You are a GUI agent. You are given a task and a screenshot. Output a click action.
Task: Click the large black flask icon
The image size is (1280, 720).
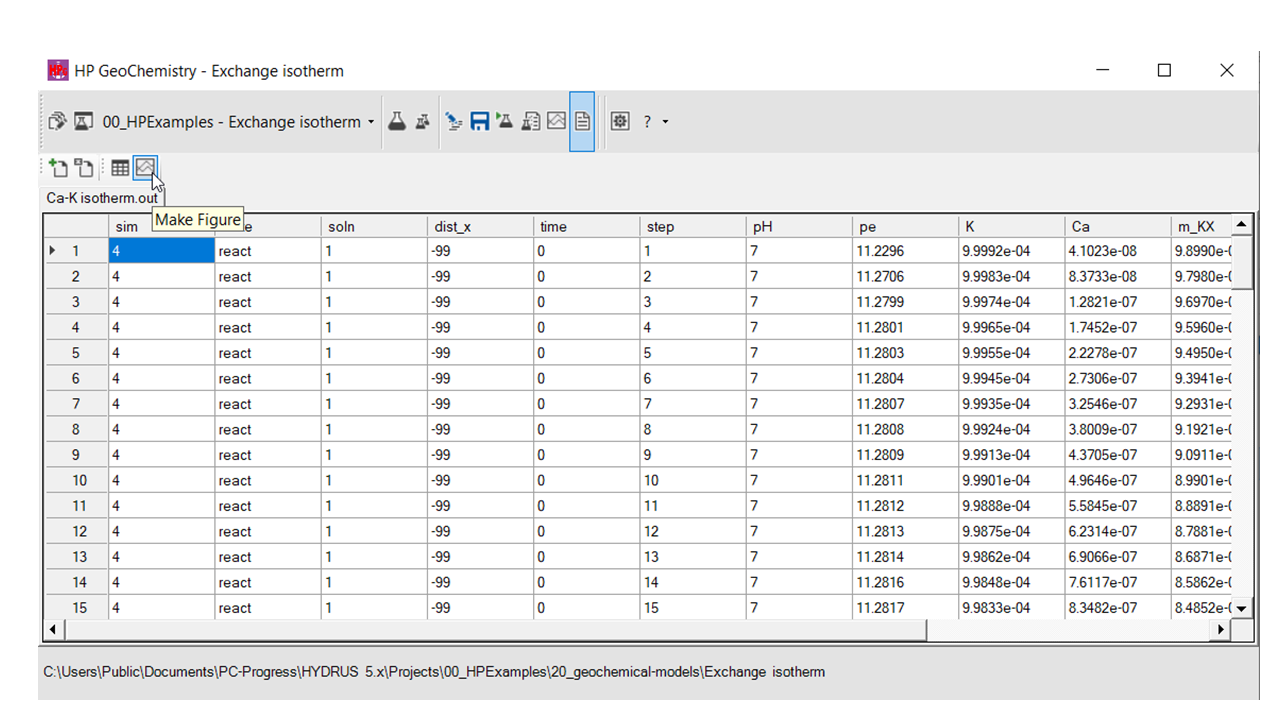tap(397, 122)
